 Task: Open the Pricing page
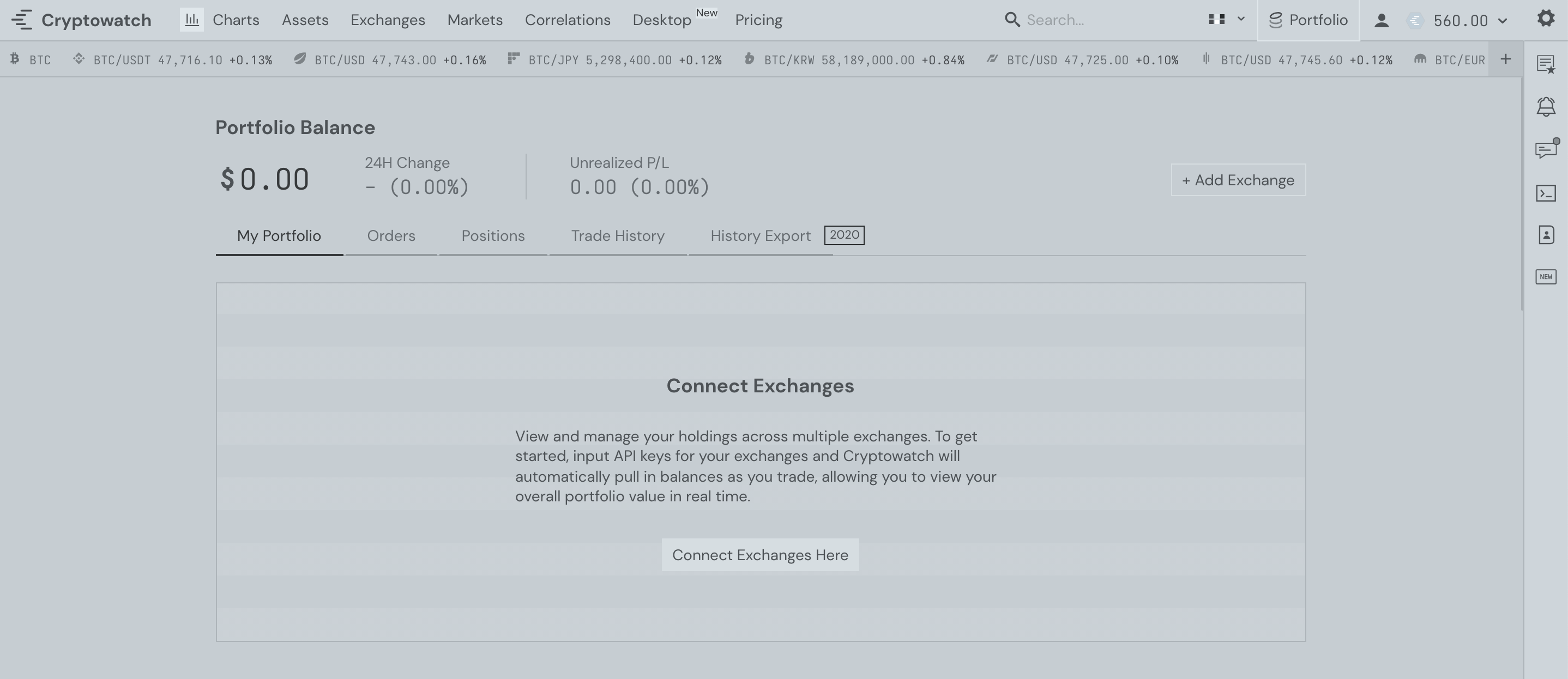click(x=758, y=20)
